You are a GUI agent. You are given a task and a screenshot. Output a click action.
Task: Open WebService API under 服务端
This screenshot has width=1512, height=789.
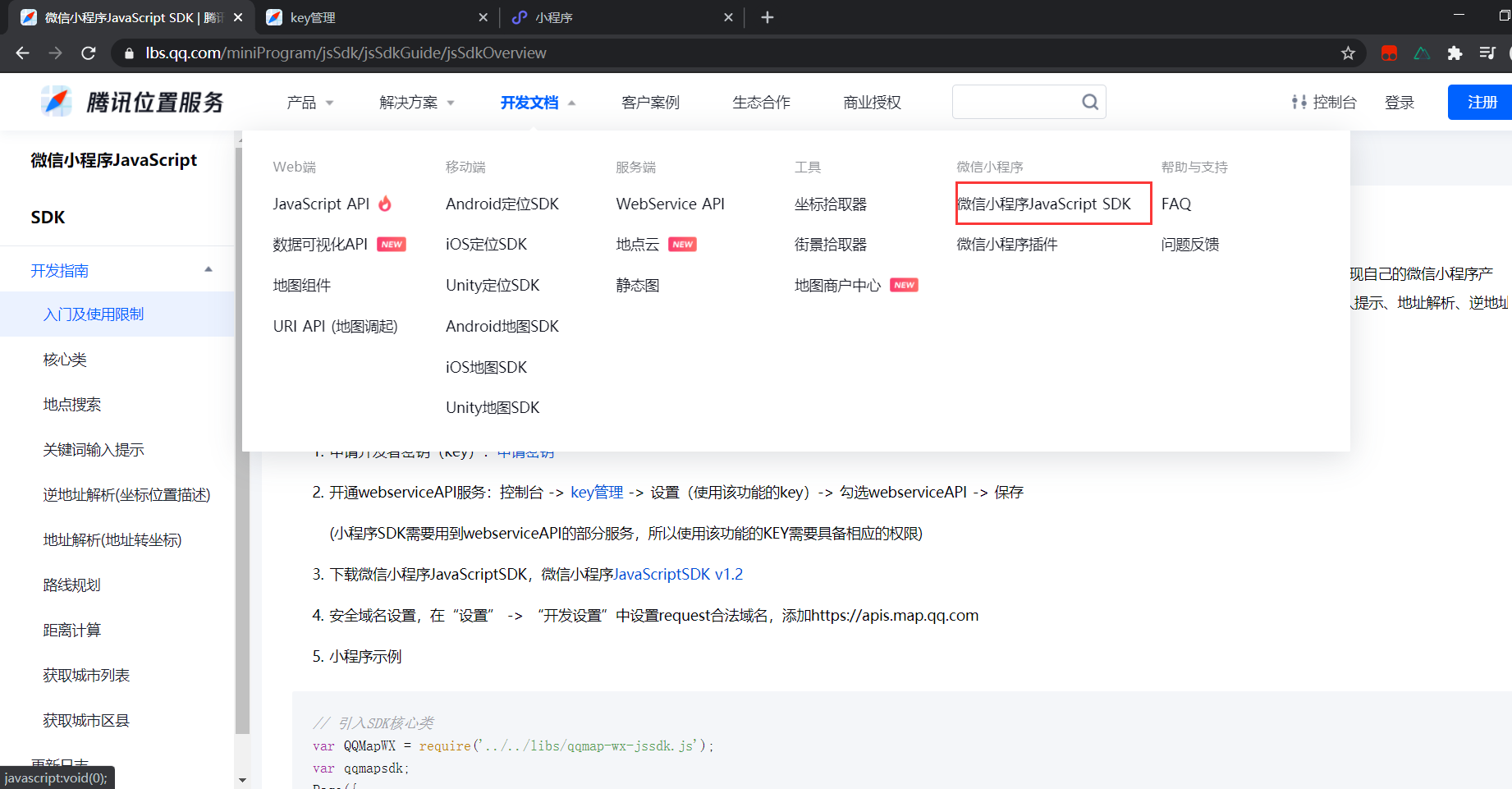tap(670, 204)
